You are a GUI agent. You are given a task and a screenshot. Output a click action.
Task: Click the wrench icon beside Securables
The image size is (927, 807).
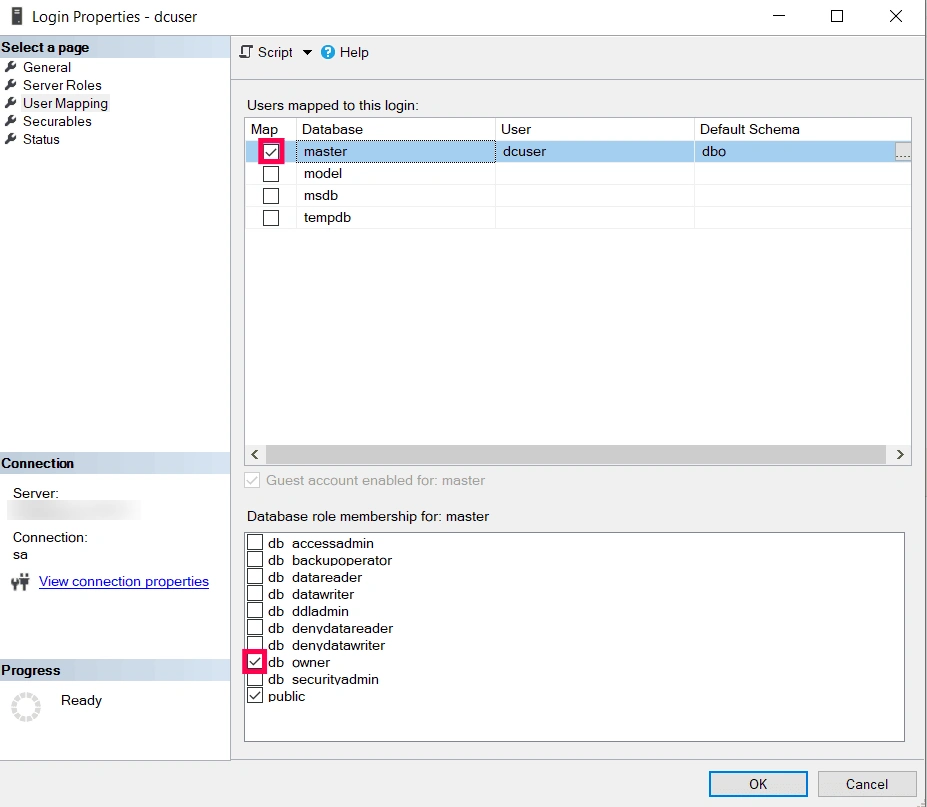pos(11,121)
